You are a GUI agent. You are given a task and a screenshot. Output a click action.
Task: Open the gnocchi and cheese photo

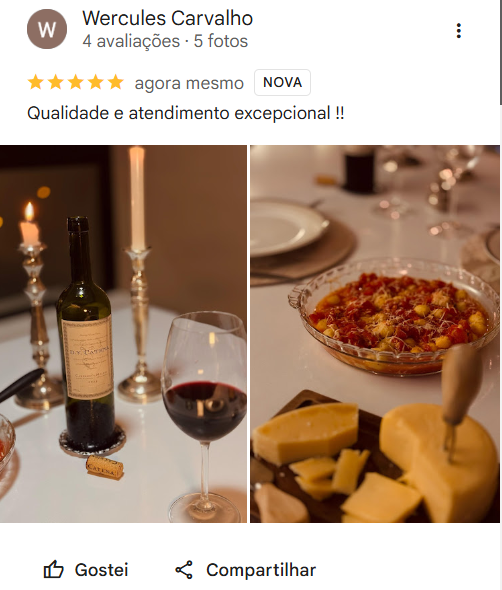click(375, 334)
